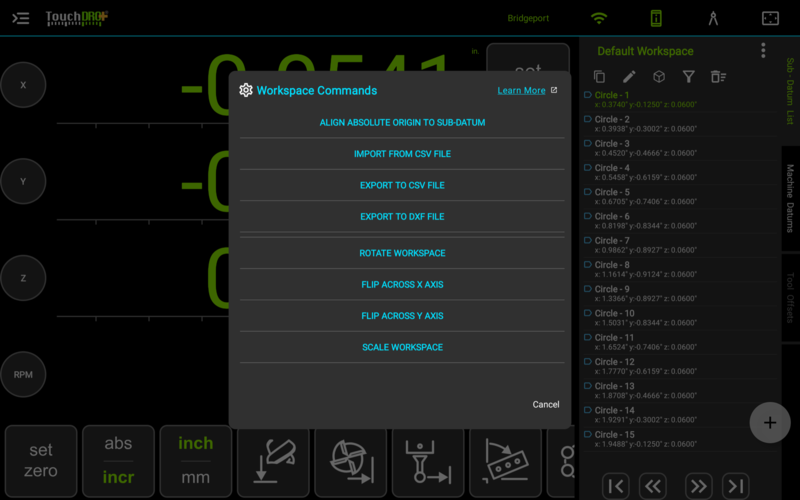Select sub-datum Circle - 10
Image resolution: width=800 pixels, height=500 pixels.
point(680,318)
